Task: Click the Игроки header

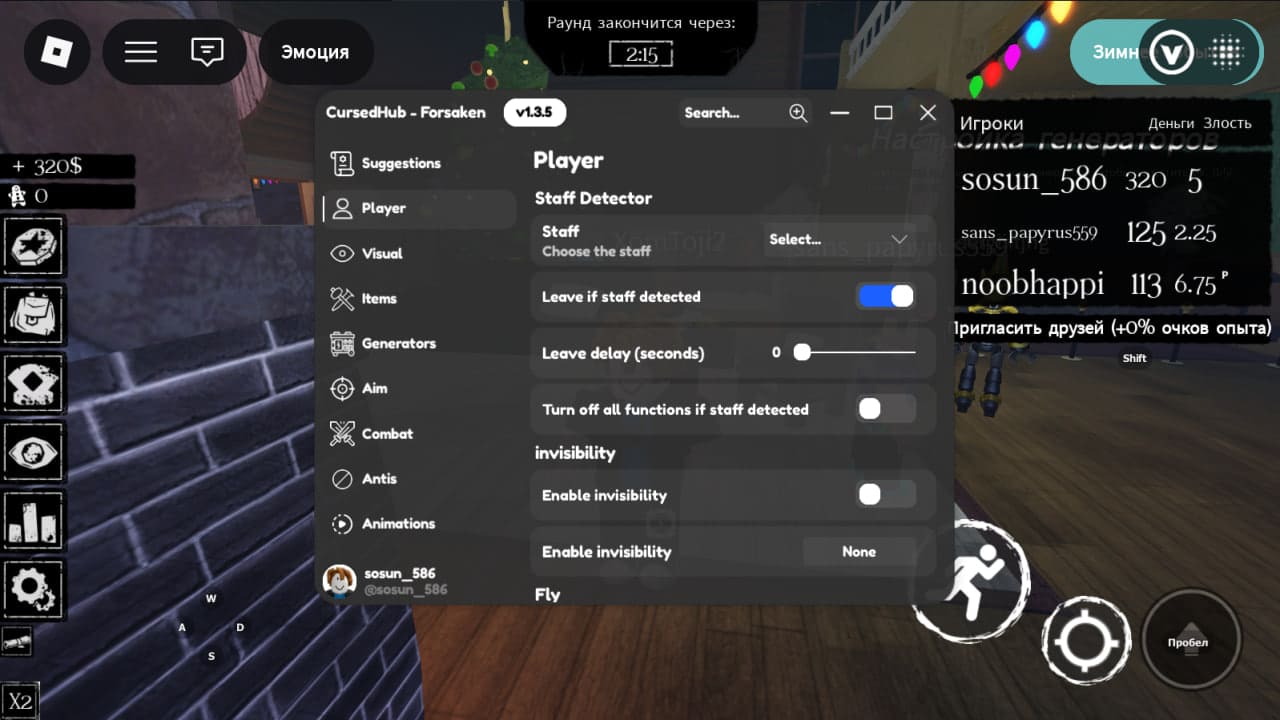Action: click(x=992, y=124)
